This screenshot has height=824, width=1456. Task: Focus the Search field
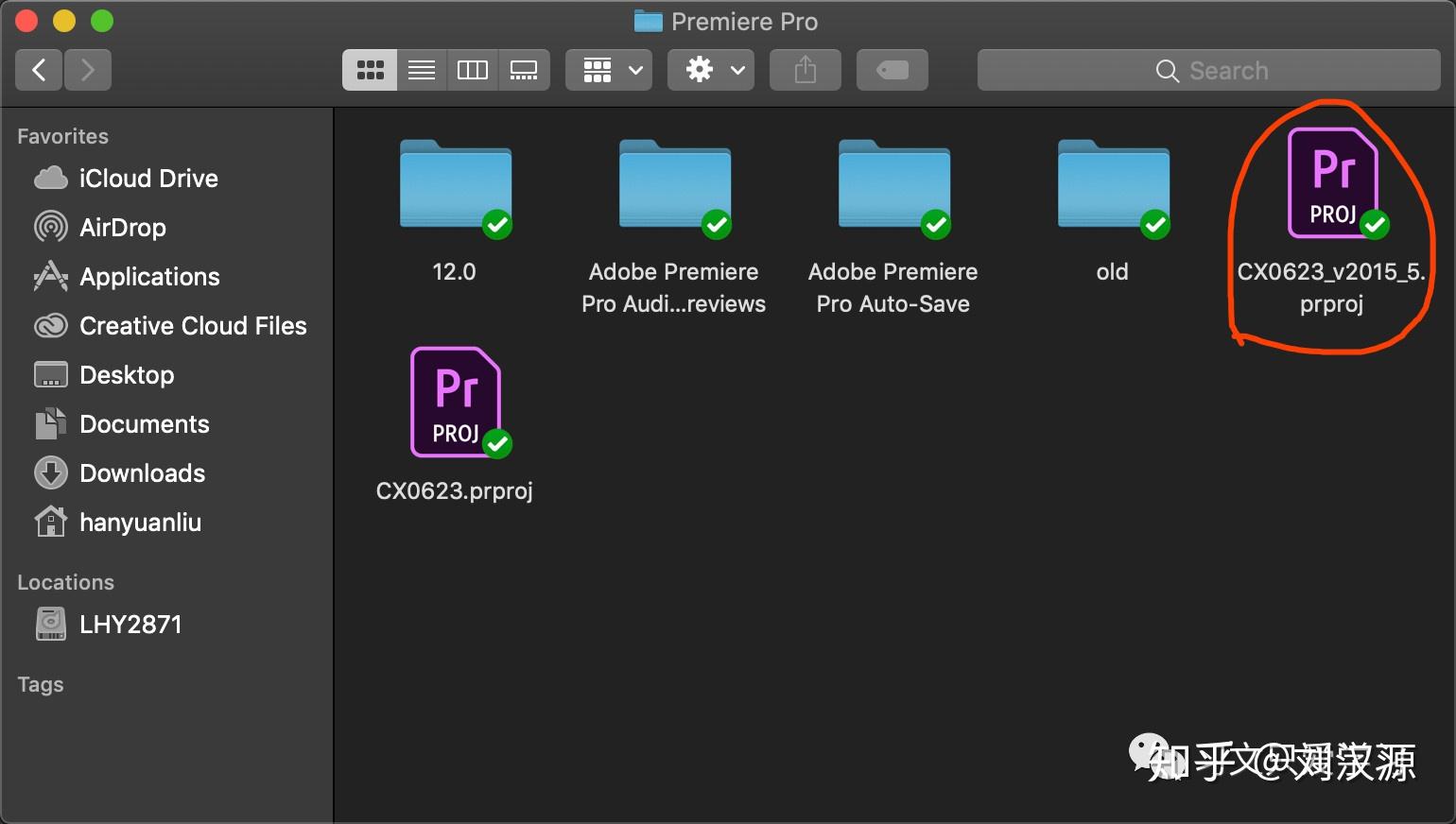[x=1209, y=70]
